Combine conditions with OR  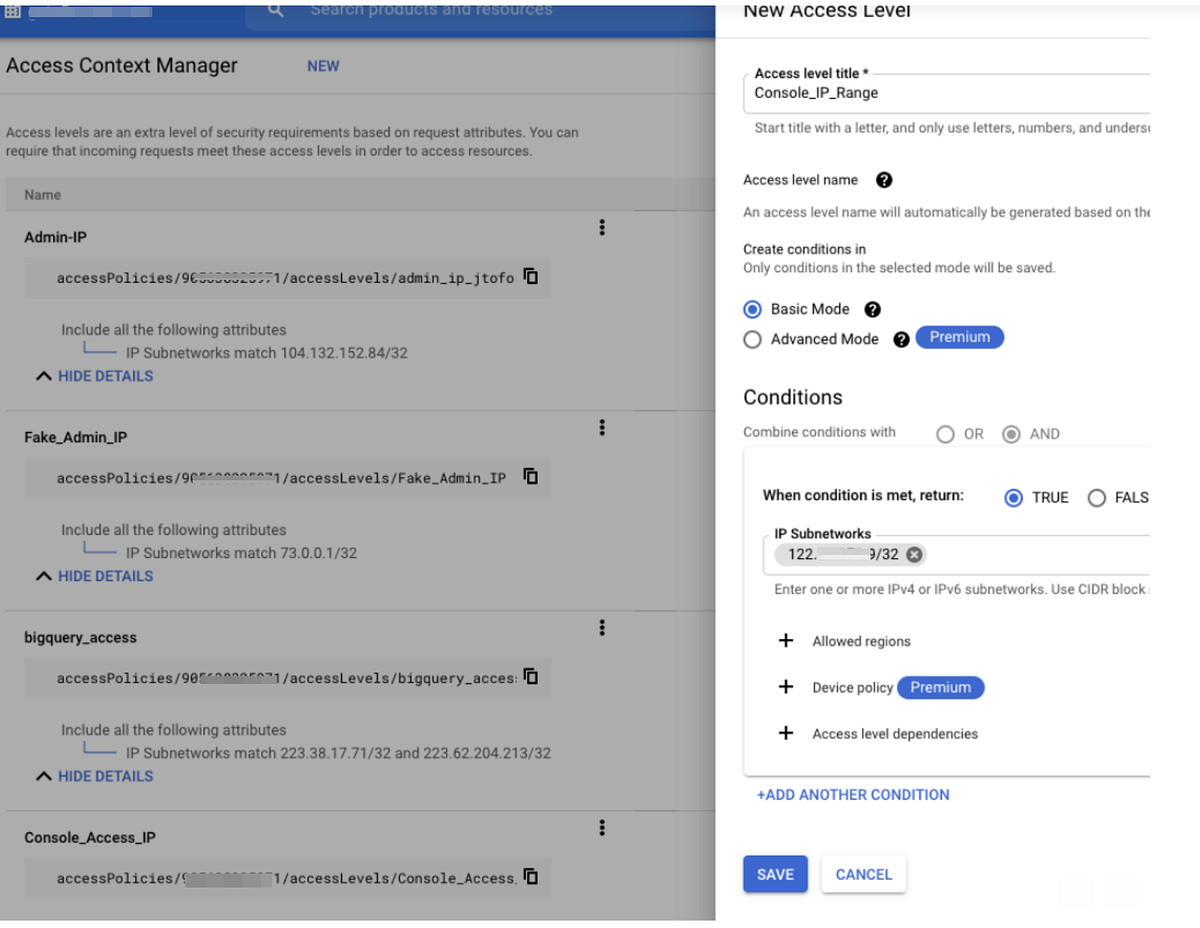[x=945, y=434]
